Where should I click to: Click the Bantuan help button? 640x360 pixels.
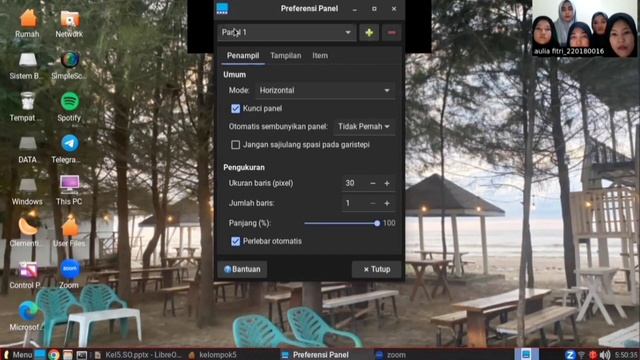(x=242, y=269)
